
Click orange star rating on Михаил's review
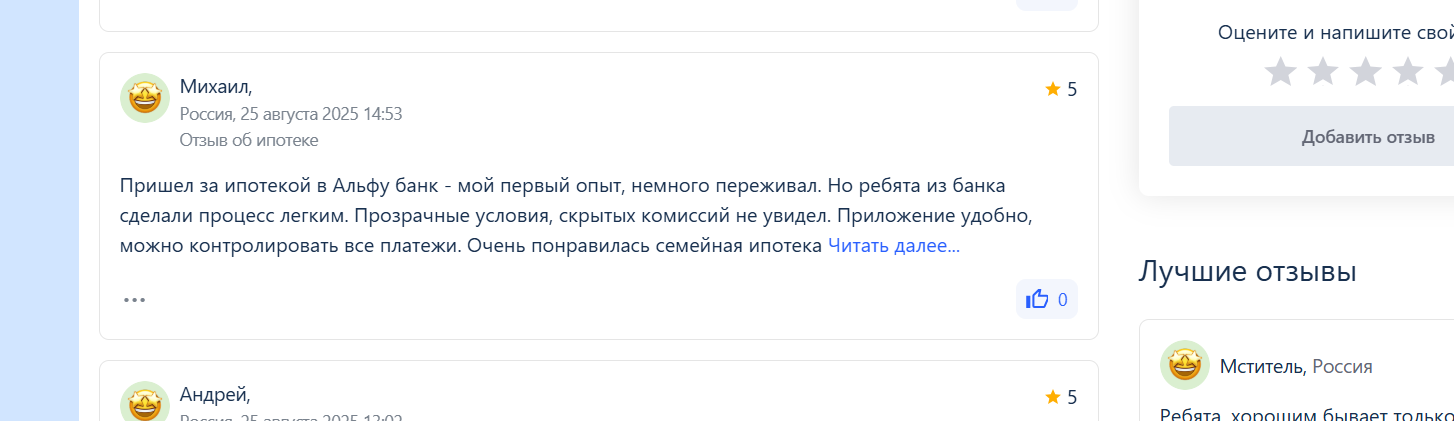1052,89
